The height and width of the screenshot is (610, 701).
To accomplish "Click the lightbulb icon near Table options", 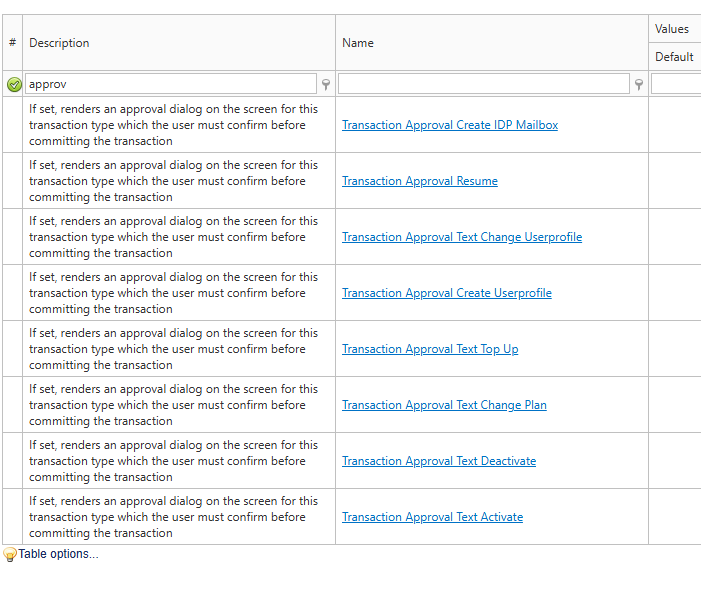I will coord(10,554).
